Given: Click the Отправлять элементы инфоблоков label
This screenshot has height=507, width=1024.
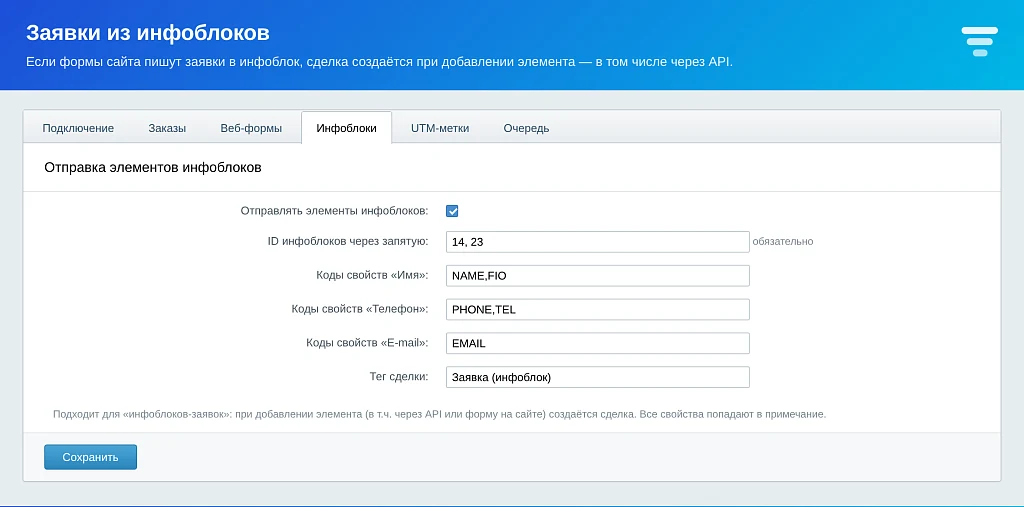Looking at the screenshot, I should click(x=334, y=210).
